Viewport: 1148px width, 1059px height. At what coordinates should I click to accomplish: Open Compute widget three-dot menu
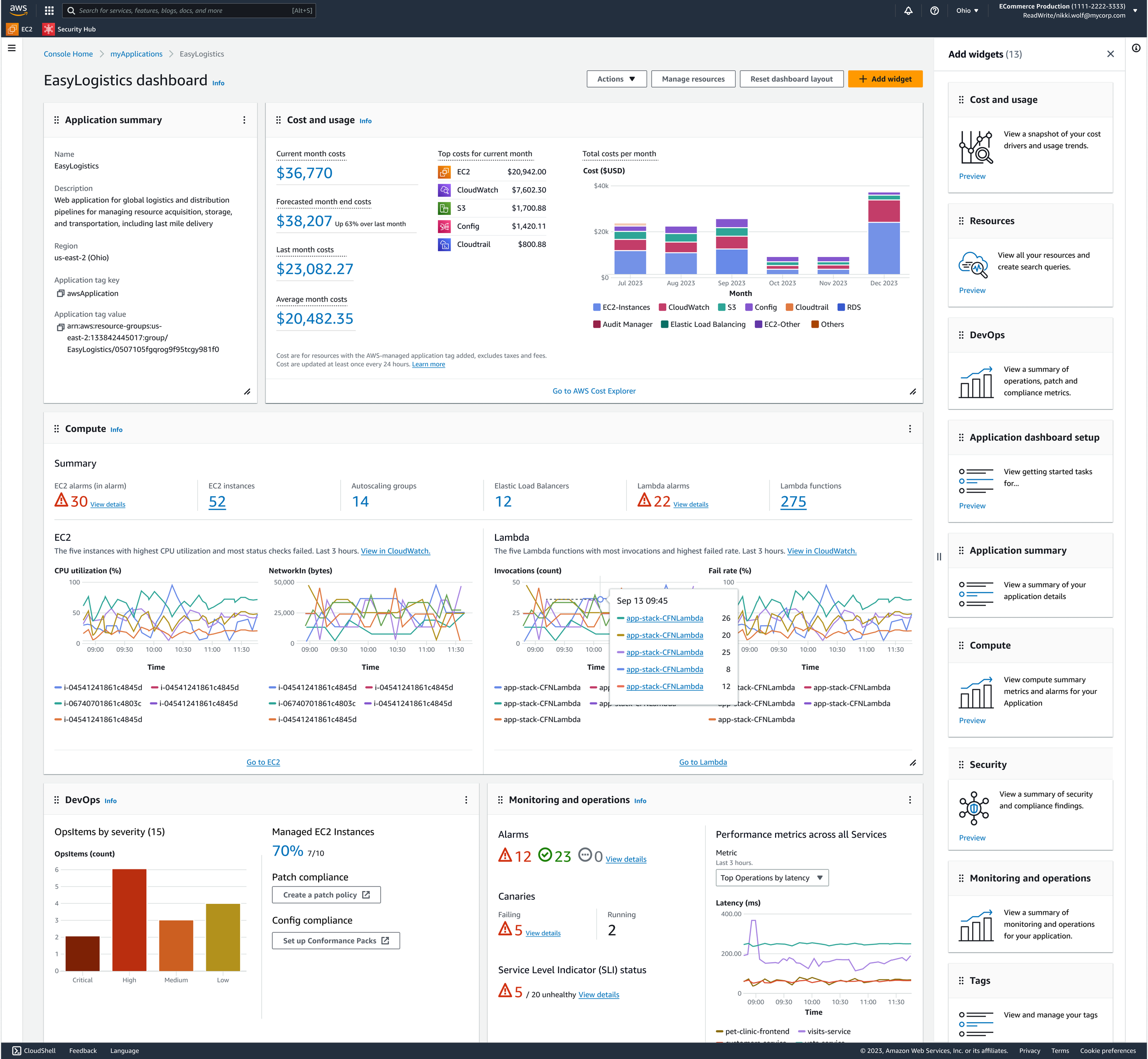(910, 429)
